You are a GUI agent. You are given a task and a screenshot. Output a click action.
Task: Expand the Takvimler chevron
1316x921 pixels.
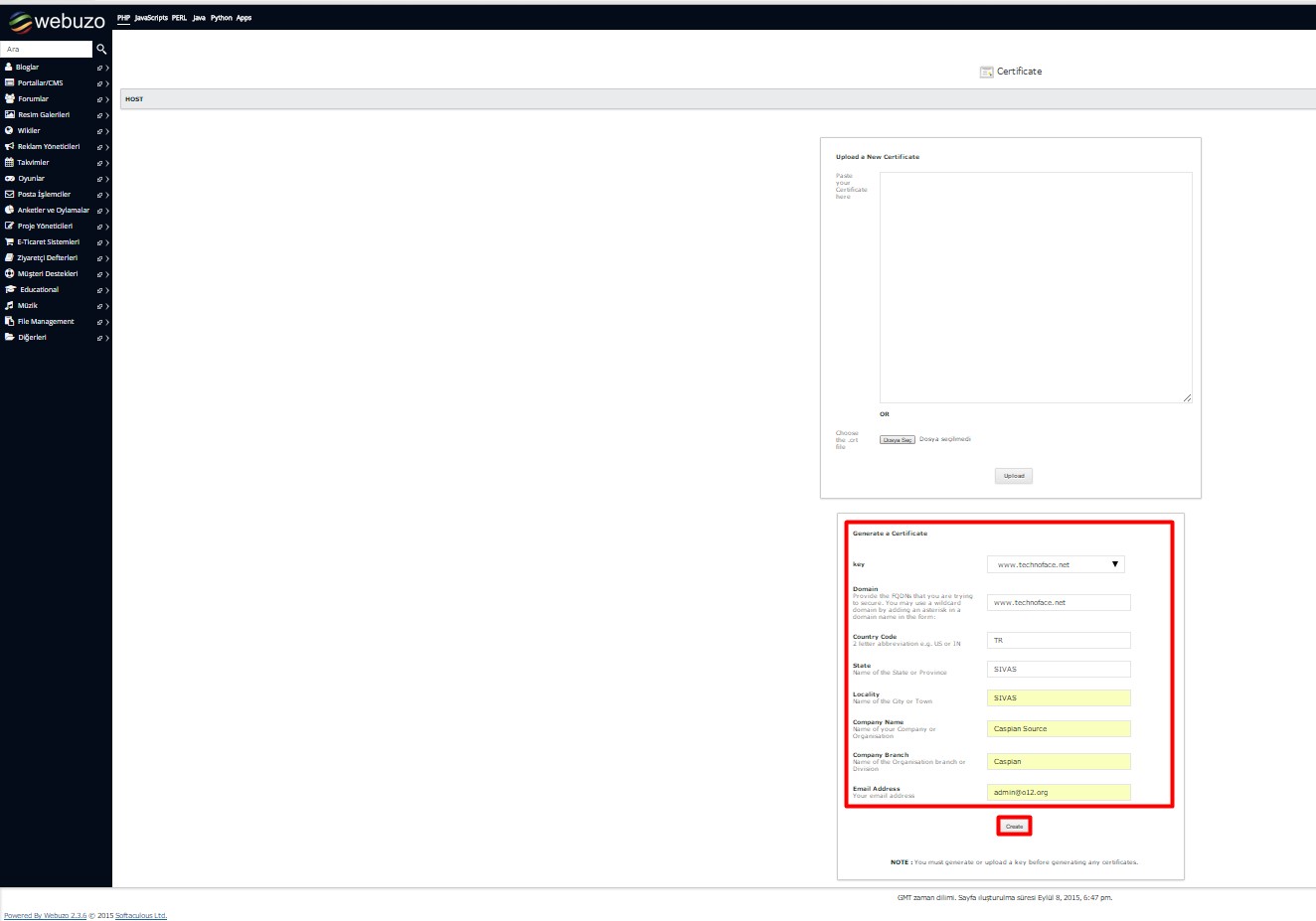click(x=107, y=164)
